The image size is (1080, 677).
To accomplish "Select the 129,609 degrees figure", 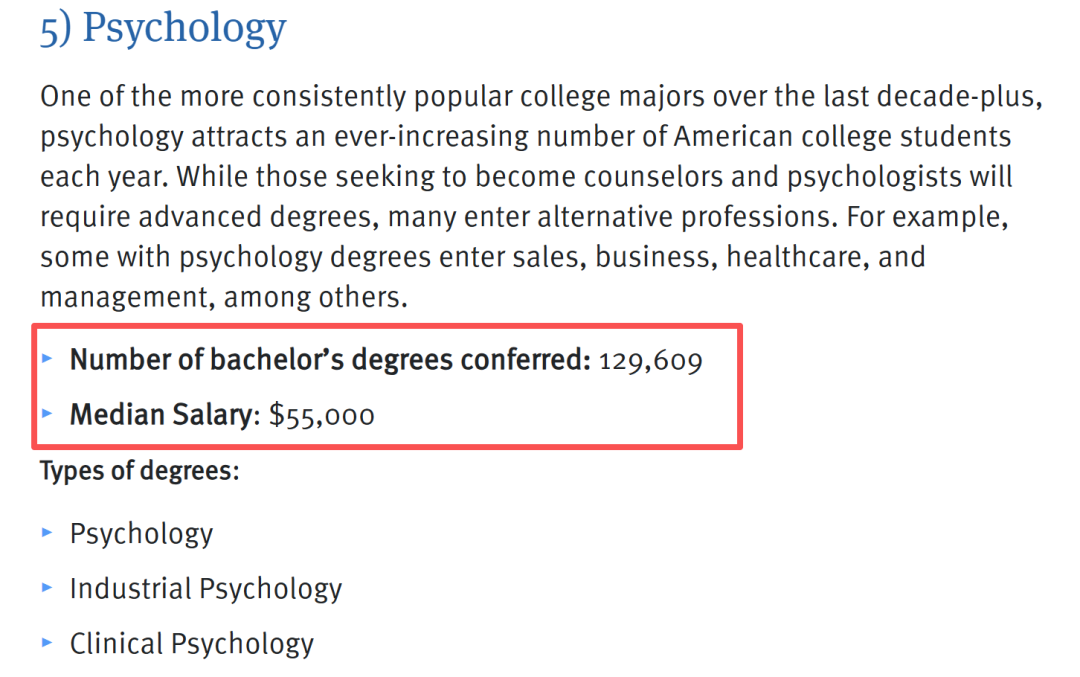I will pos(650,361).
